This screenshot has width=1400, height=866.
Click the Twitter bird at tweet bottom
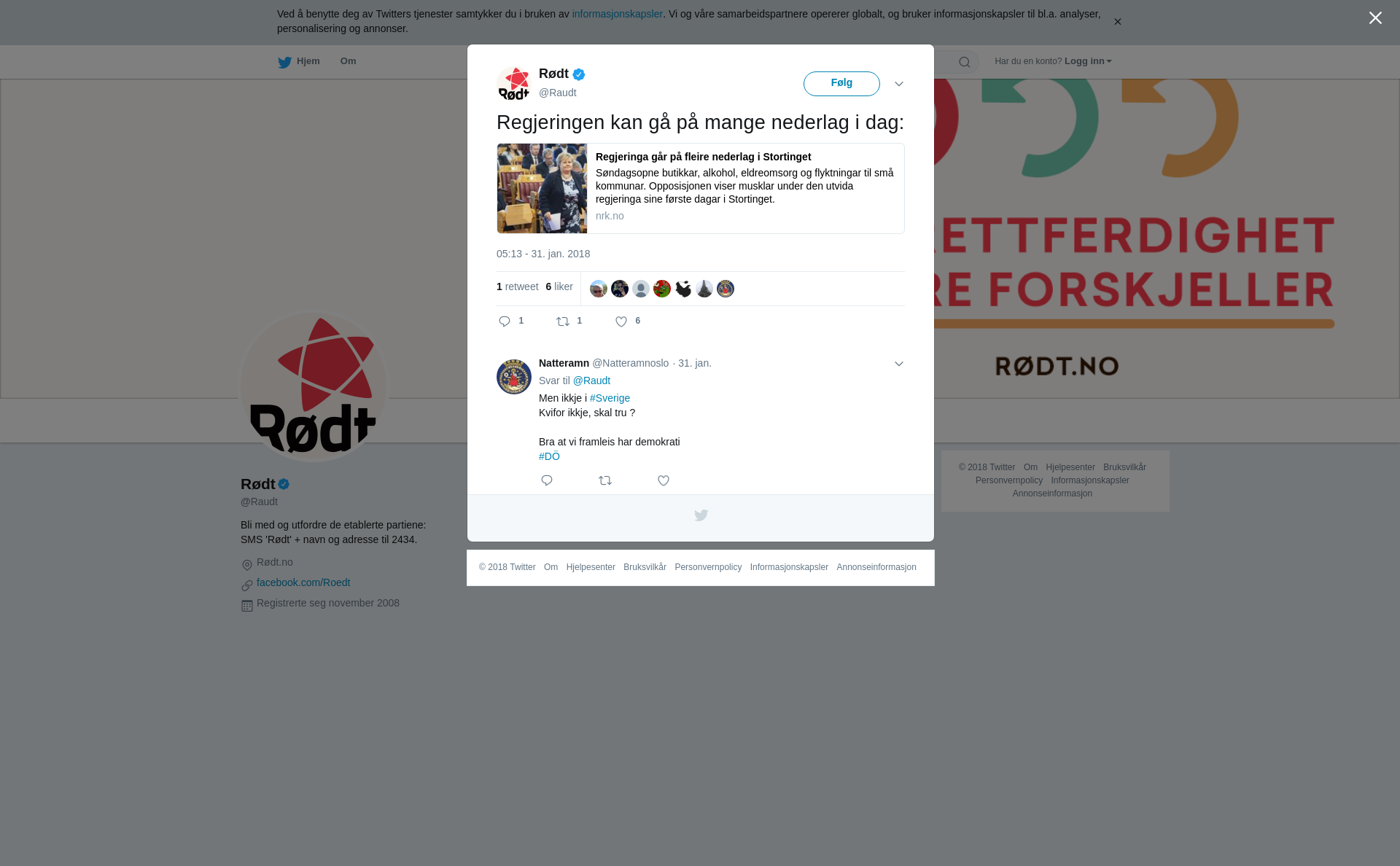[701, 515]
